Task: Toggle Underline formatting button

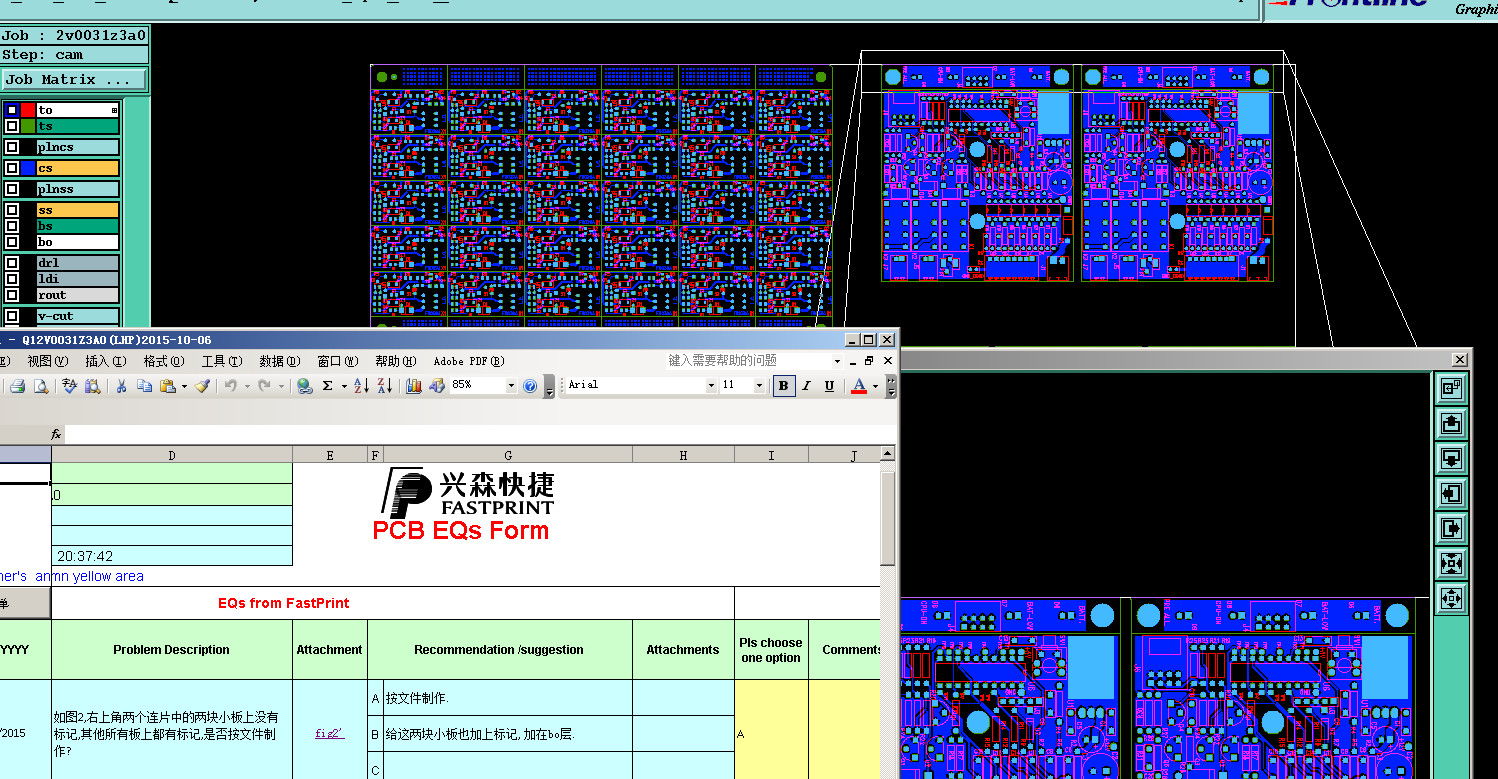Action: click(829, 386)
